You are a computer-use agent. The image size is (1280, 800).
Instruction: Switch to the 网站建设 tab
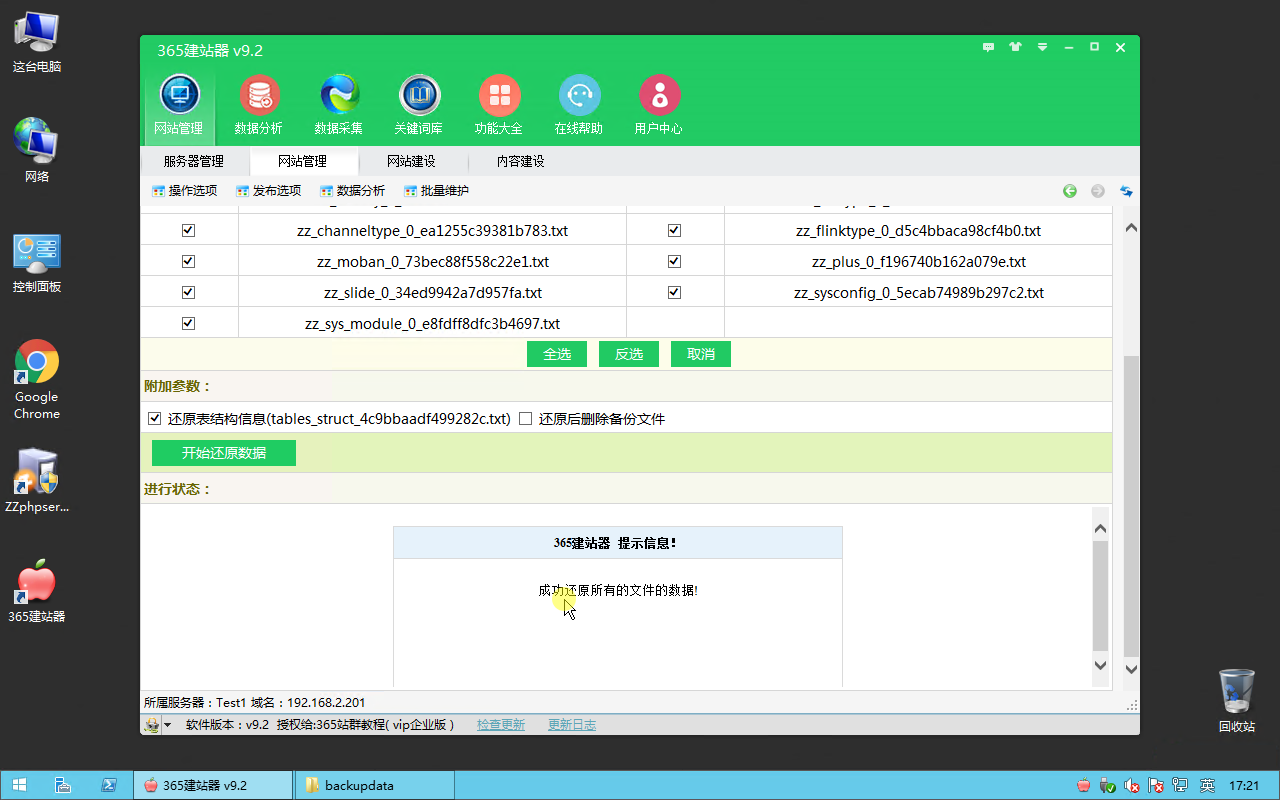click(x=412, y=161)
